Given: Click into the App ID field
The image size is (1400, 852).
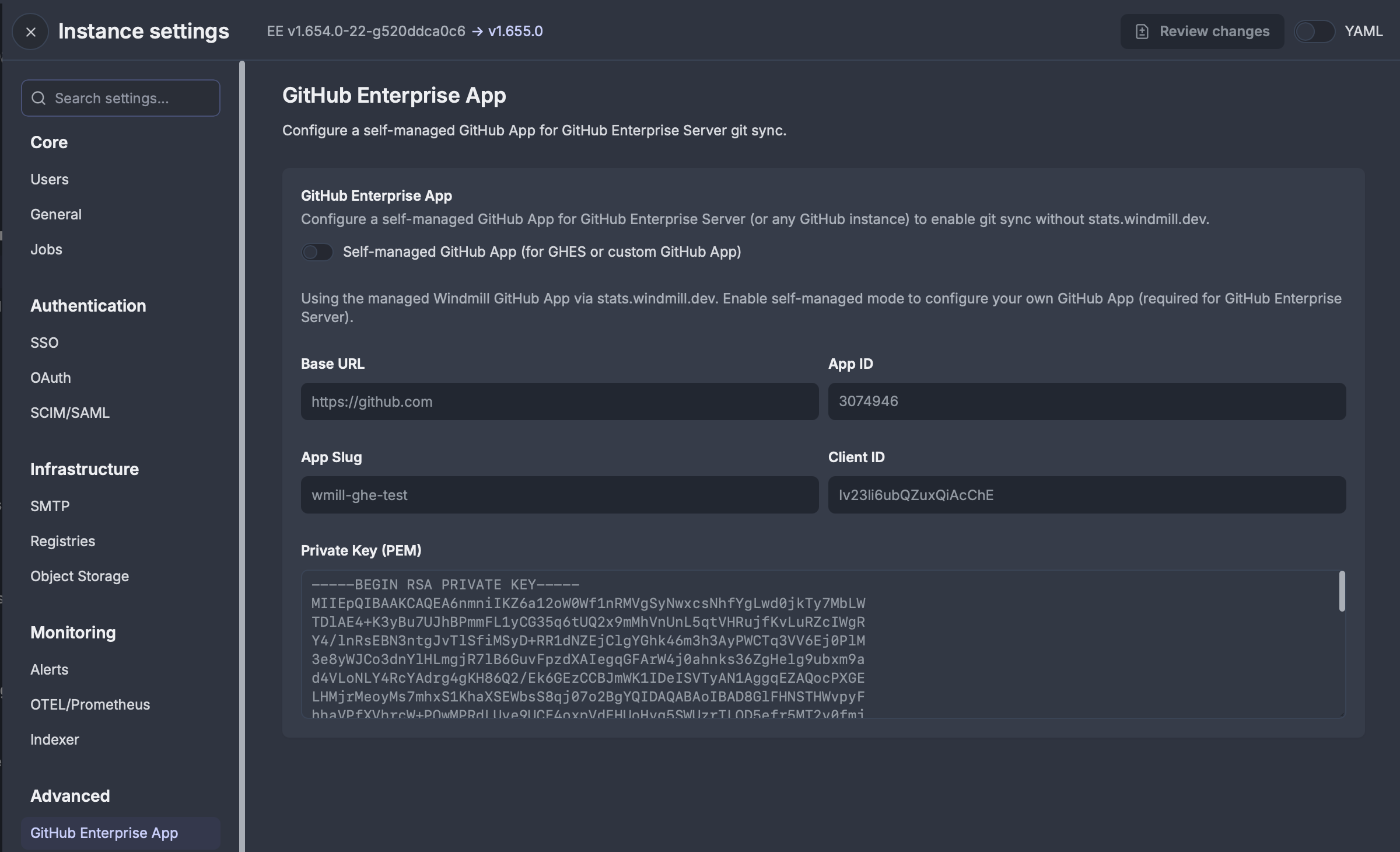Looking at the screenshot, I should coord(1087,401).
